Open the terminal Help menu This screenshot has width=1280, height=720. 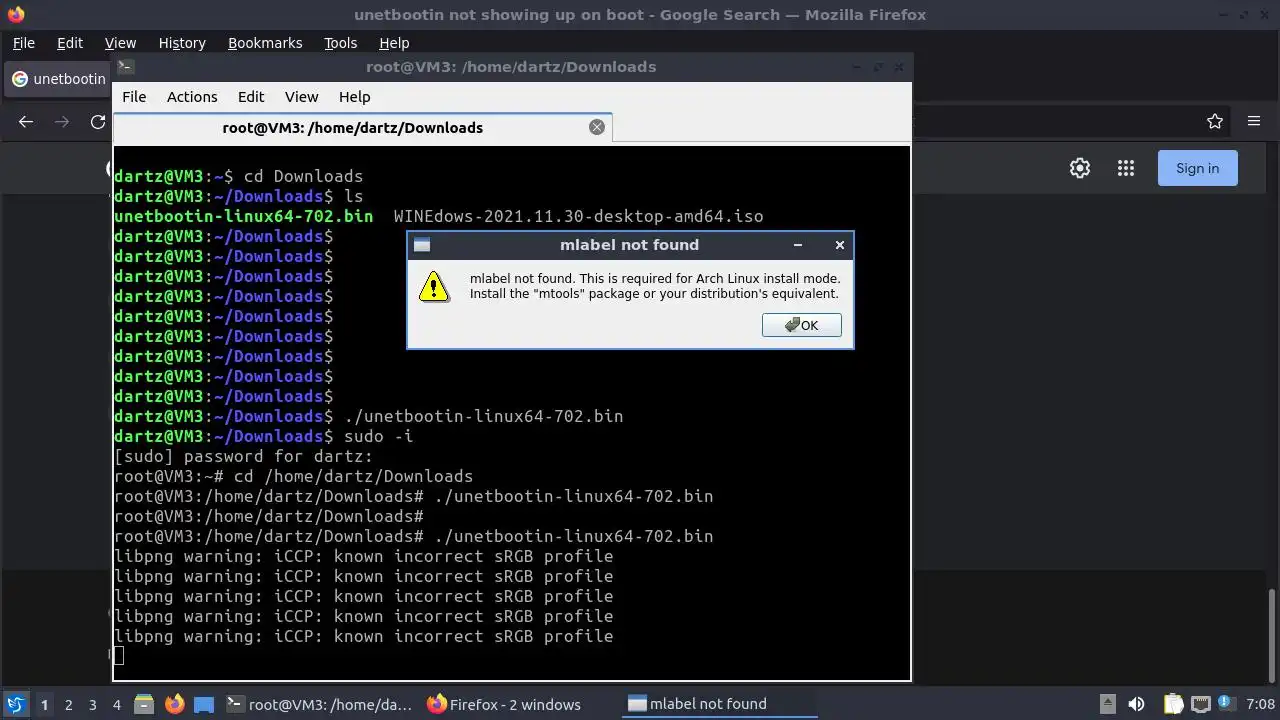pos(355,97)
